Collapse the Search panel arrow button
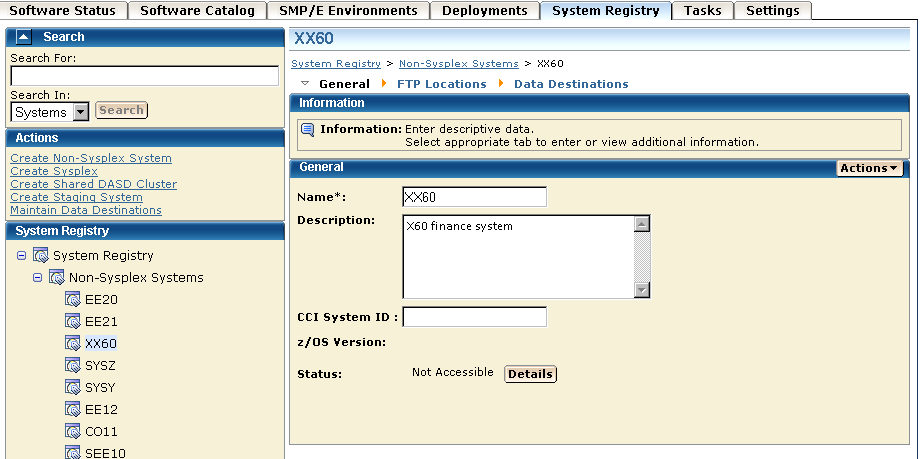This screenshot has width=920, height=459. [24, 37]
